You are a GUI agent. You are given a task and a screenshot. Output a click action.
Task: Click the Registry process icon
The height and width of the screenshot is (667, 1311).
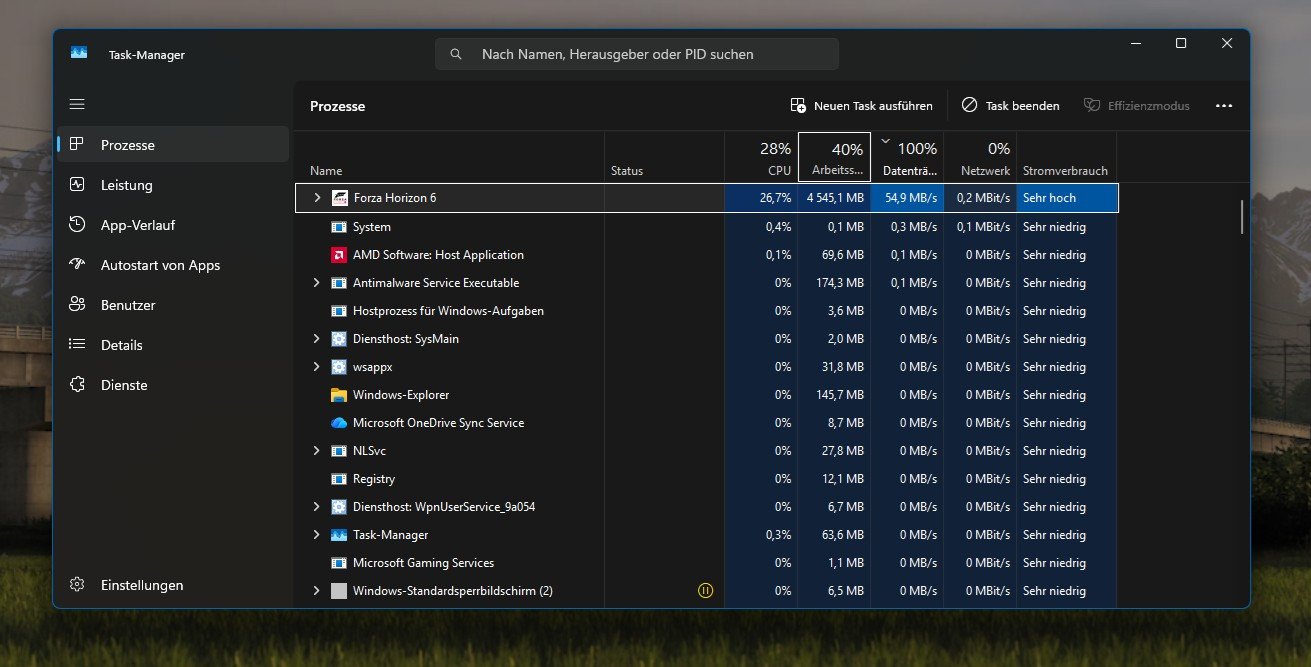pyautogui.click(x=338, y=479)
